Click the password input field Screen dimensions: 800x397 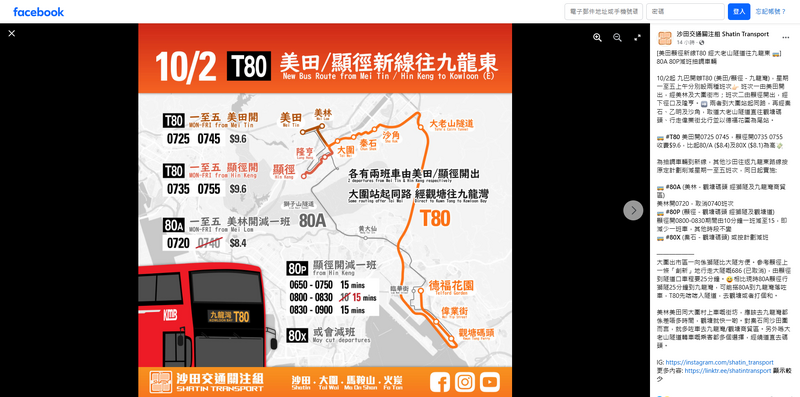685,12
